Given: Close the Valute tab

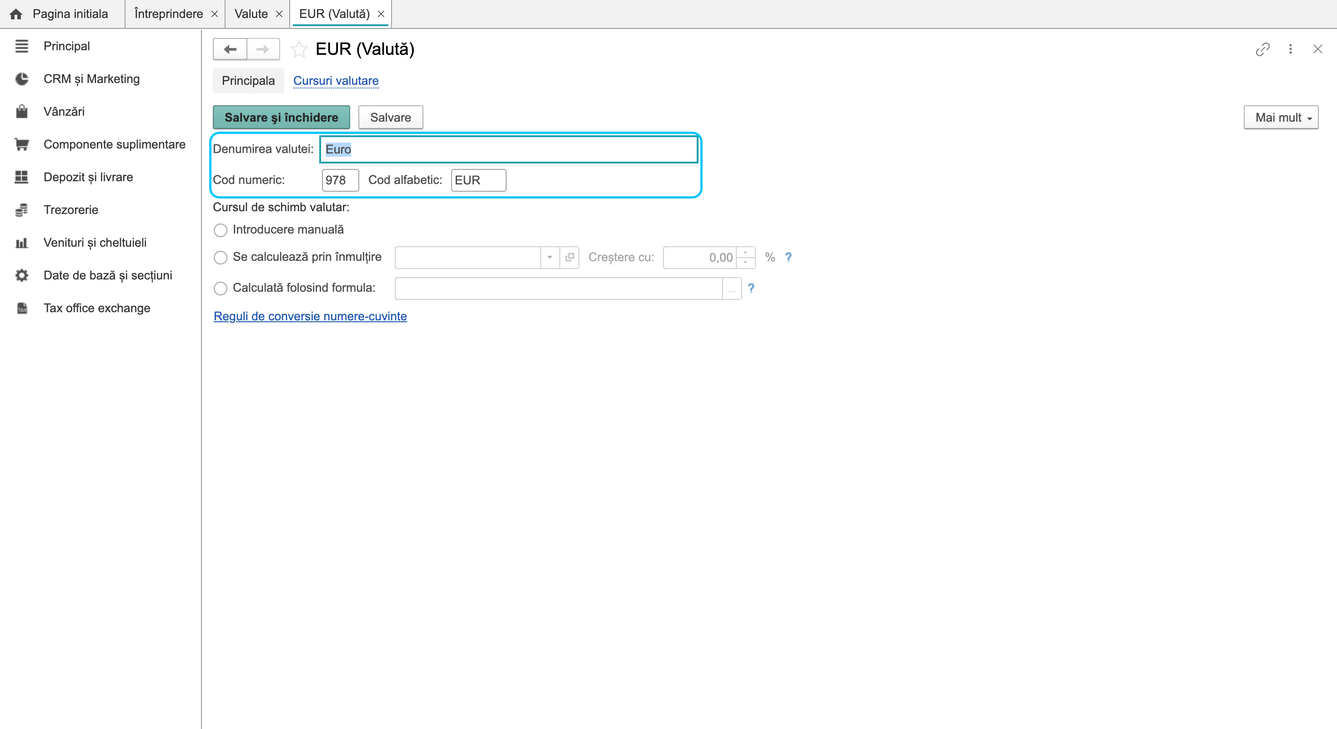Looking at the screenshot, I should click(x=279, y=14).
